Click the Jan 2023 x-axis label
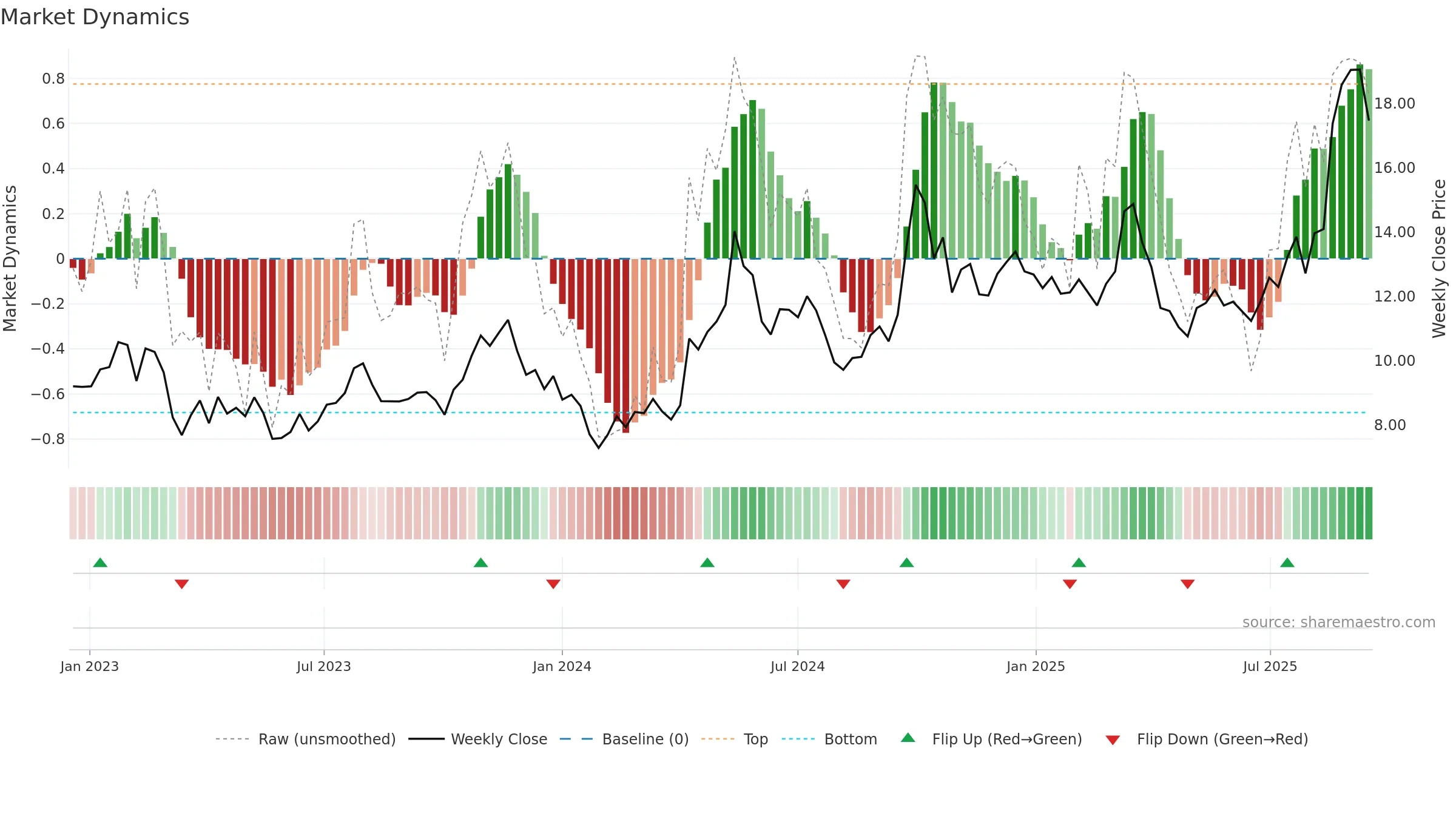This screenshot has height=819, width=1456. (x=90, y=666)
